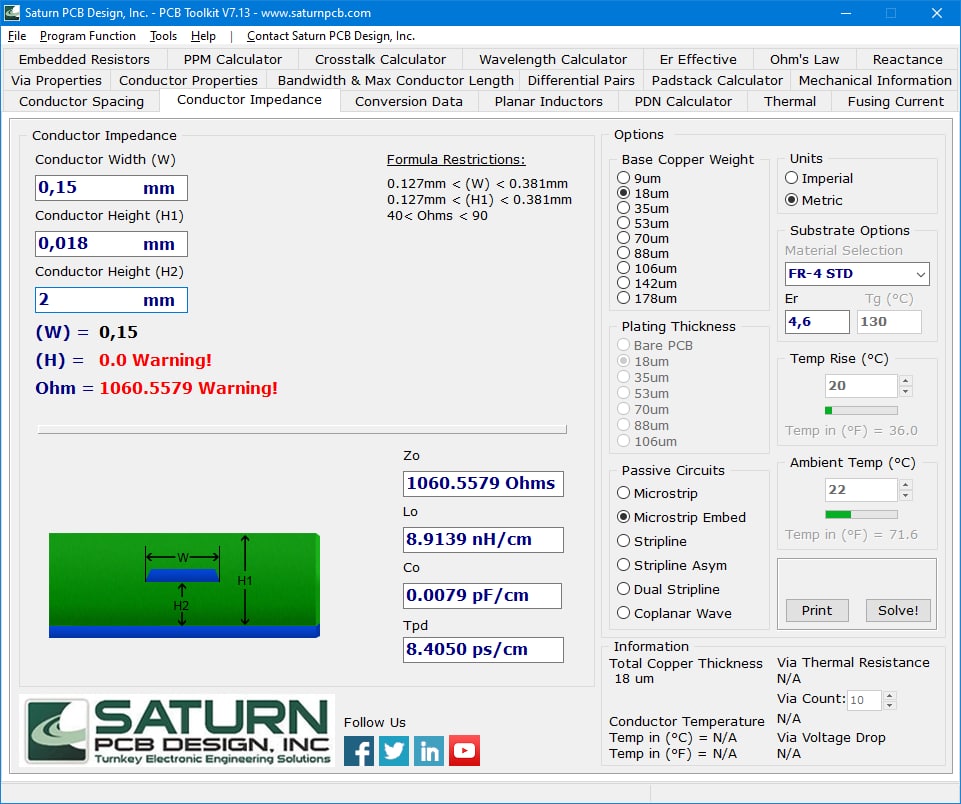Click Conductor Height (H1) input field
The image size is (961, 804).
pos(111,243)
